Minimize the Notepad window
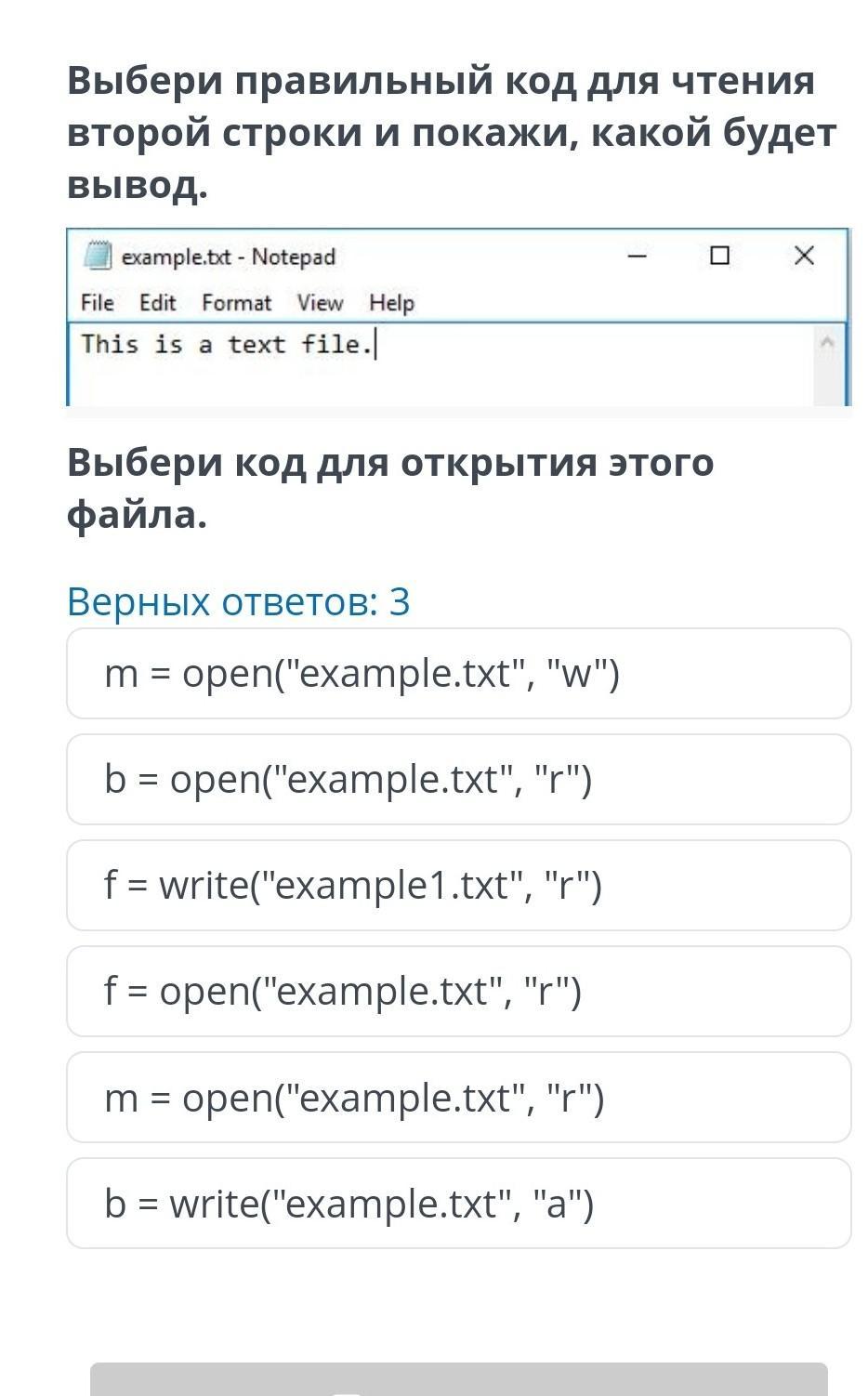The width and height of the screenshot is (868, 1396). (x=637, y=256)
